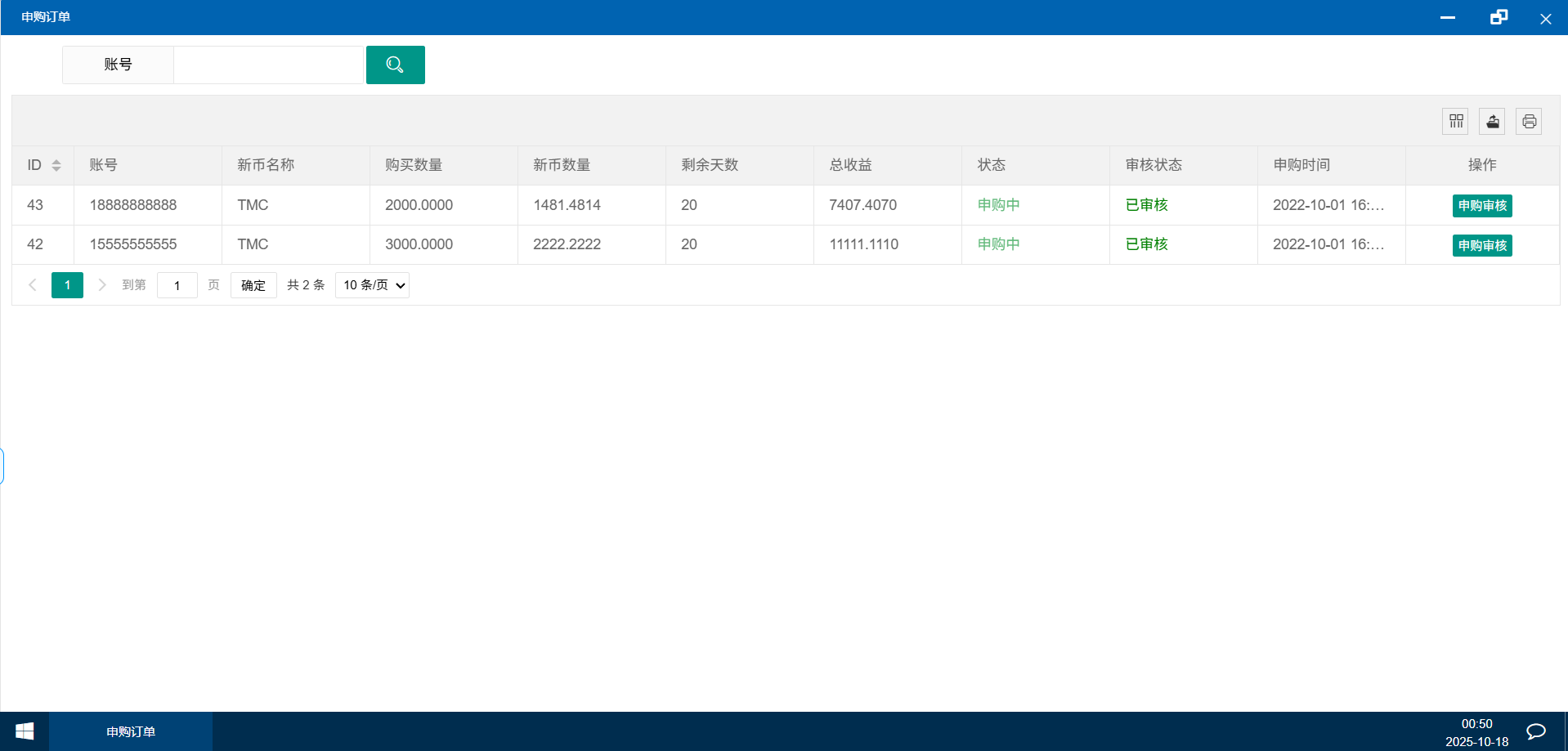
Task: Sort table by ID column arrows
Action: click(x=56, y=165)
